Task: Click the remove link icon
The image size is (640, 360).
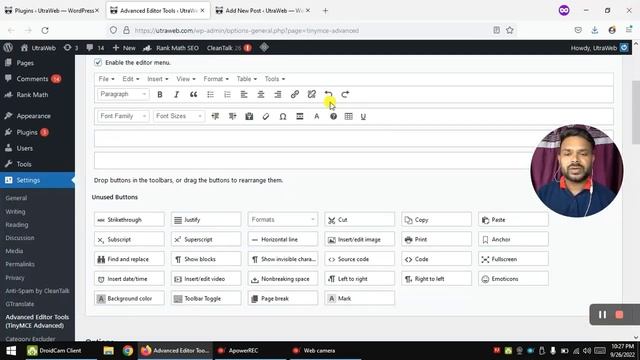Action: 311,94
